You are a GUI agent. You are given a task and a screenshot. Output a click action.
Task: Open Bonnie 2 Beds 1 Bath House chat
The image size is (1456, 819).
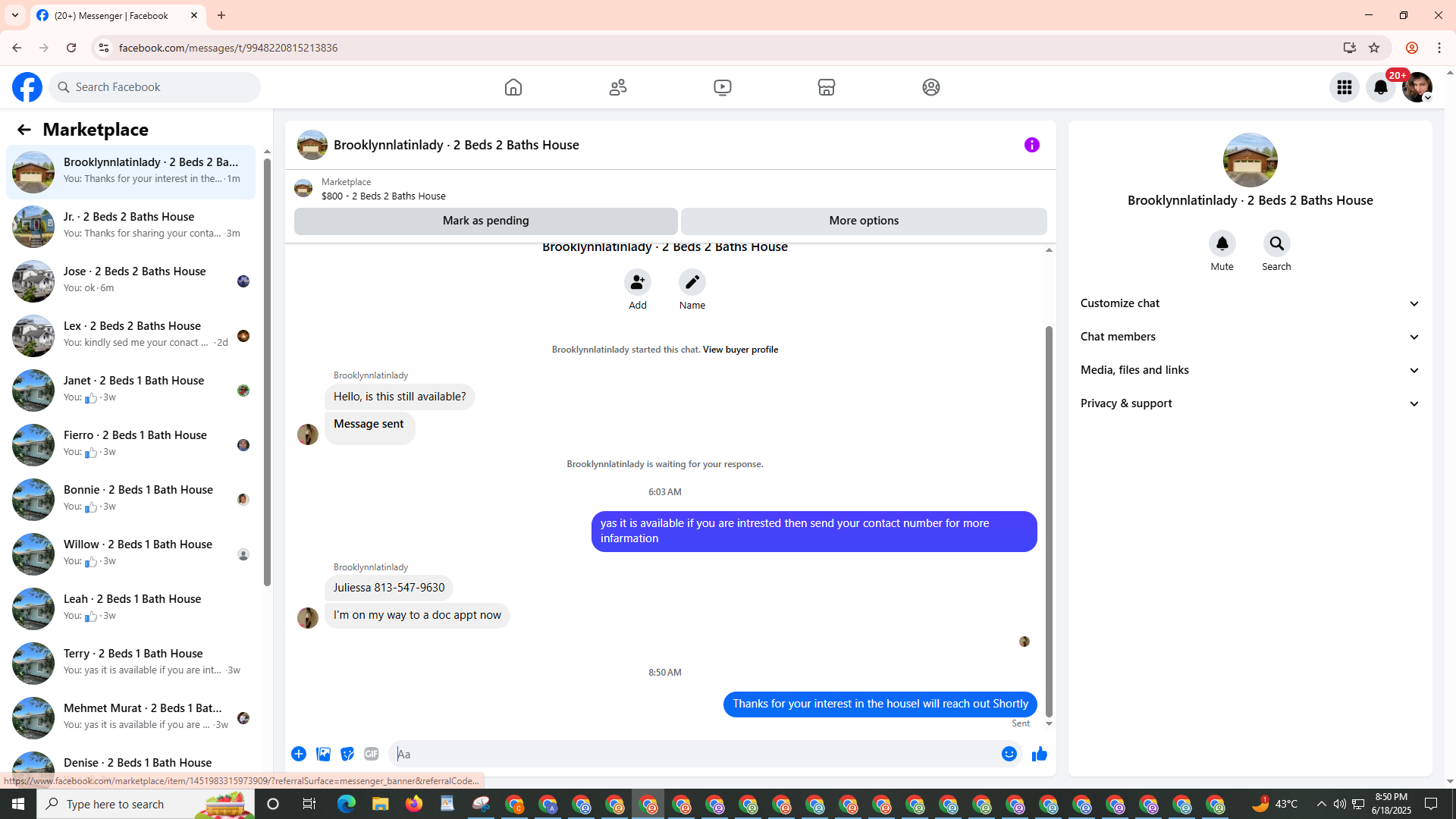coord(130,498)
